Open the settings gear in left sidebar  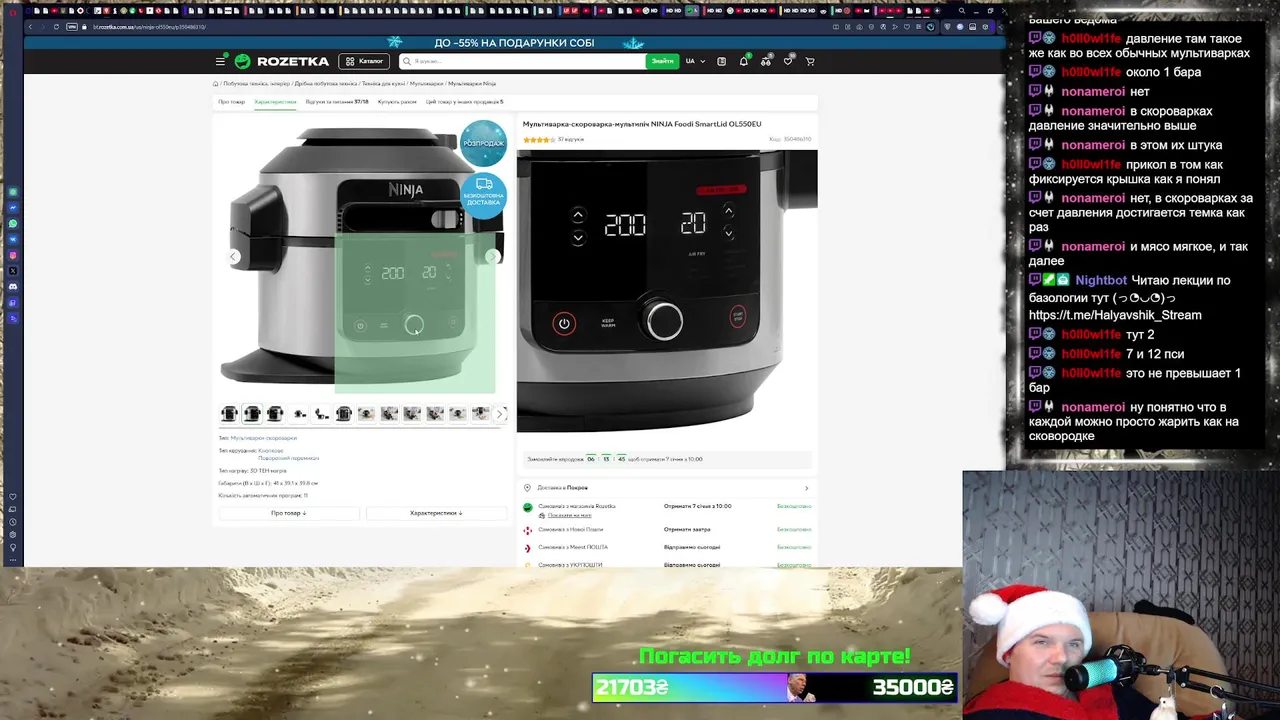click(13, 534)
